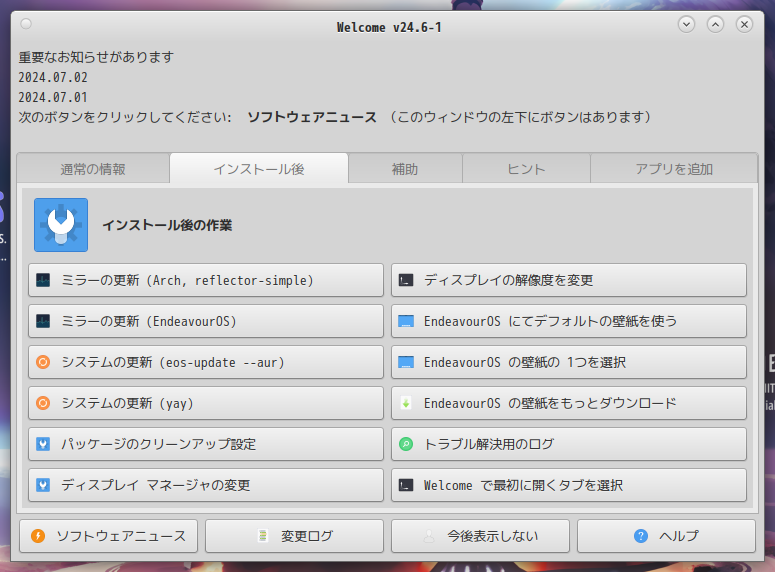Image resolution: width=775 pixels, height=572 pixels.
Task: Run ミラーの更新 (EndeavourOS) button
Action: [206, 321]
